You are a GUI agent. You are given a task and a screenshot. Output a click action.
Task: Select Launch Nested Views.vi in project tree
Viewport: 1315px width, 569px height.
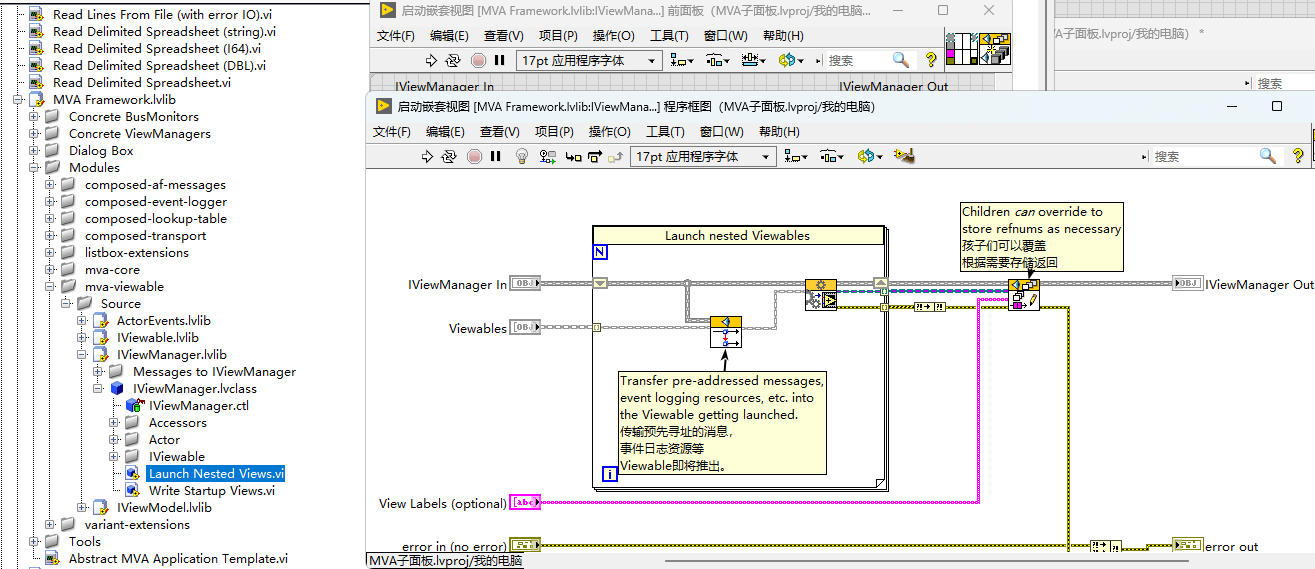click(x=216, y=473)
